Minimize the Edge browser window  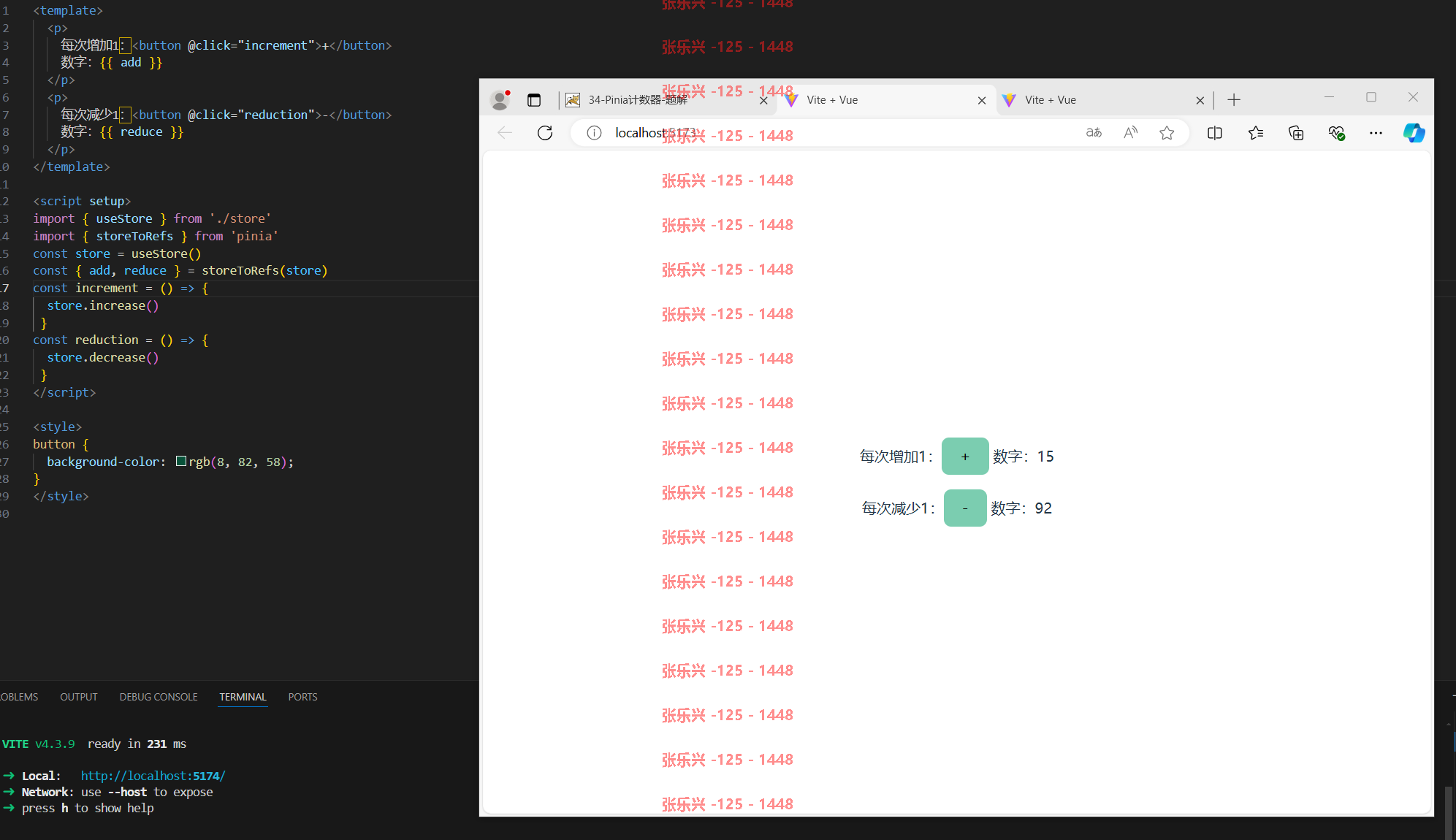1329,97
